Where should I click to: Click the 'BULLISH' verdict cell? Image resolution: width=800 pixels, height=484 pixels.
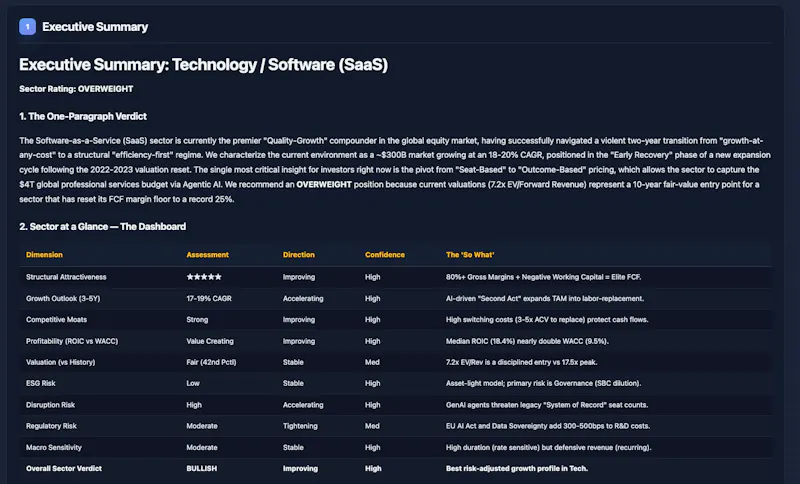click(202, 468)
